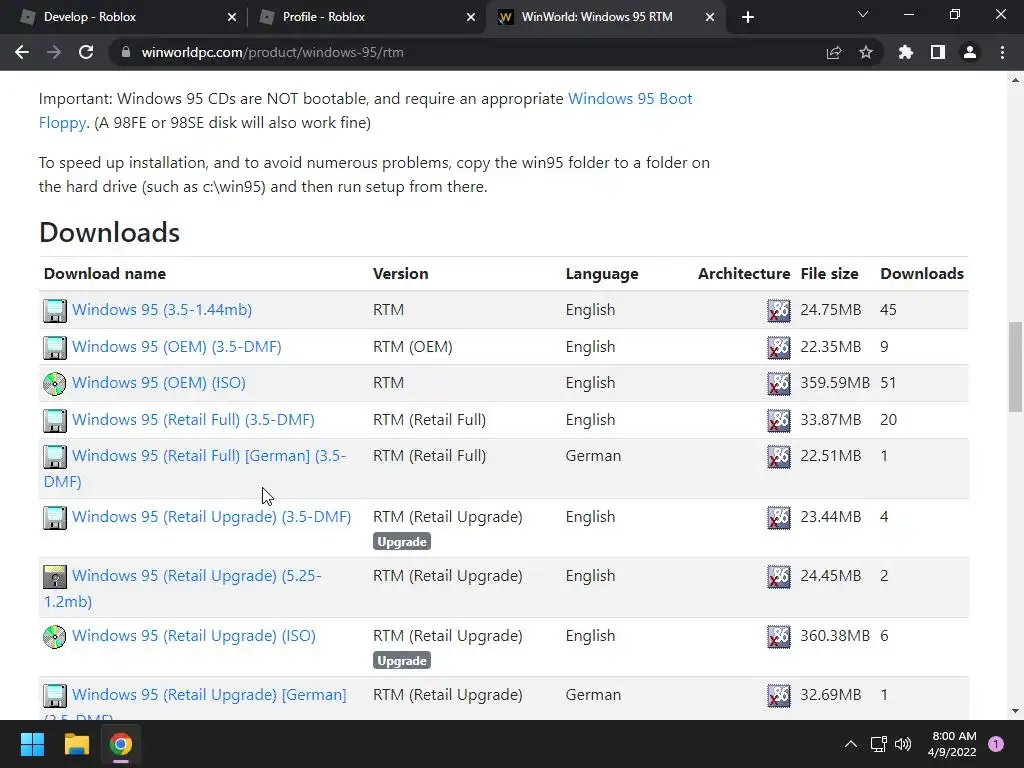Click the x86 architecture icon in the 359.59MB row

click(778, 383)
